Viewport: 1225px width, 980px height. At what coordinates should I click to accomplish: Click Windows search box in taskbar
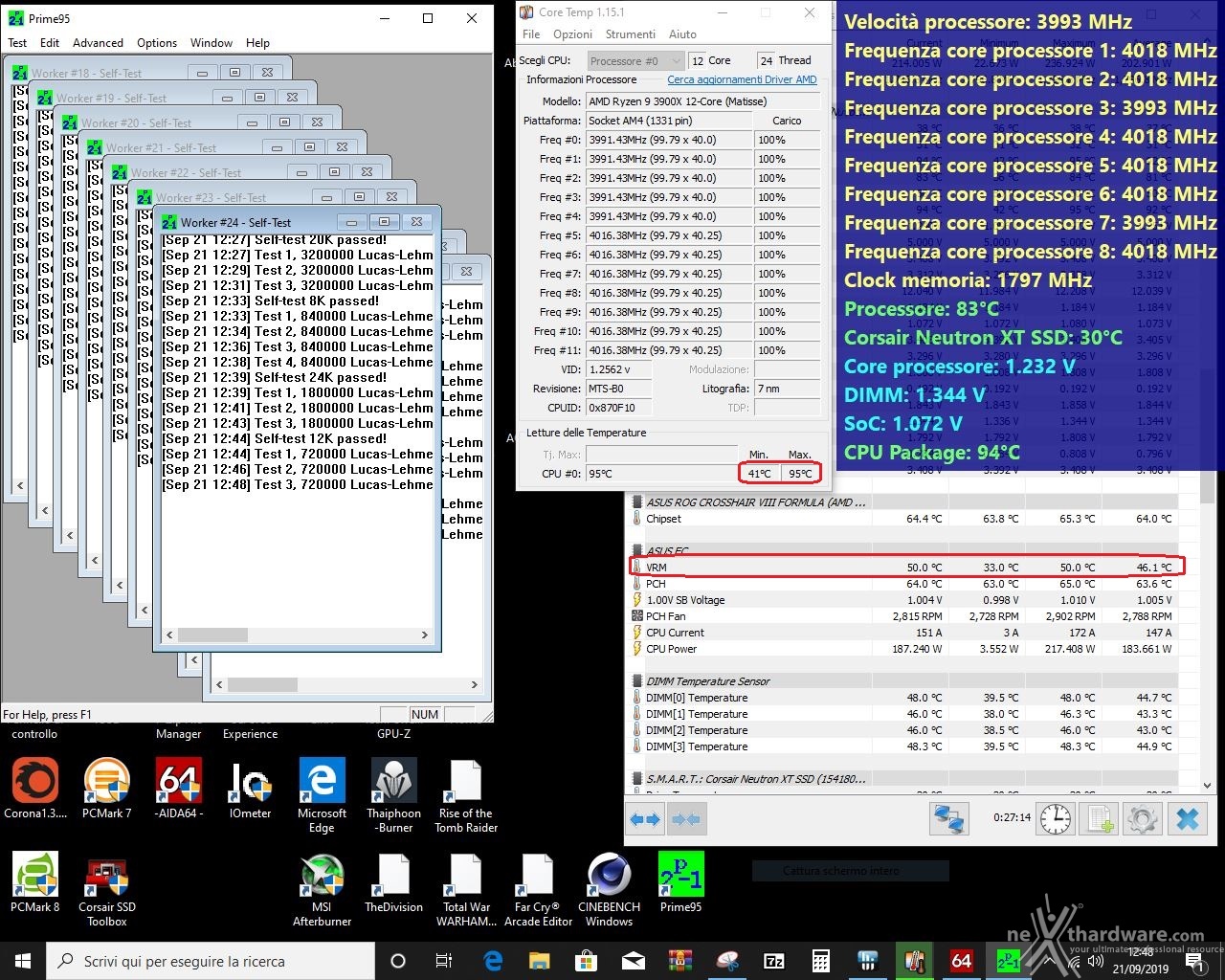[211, 961]
